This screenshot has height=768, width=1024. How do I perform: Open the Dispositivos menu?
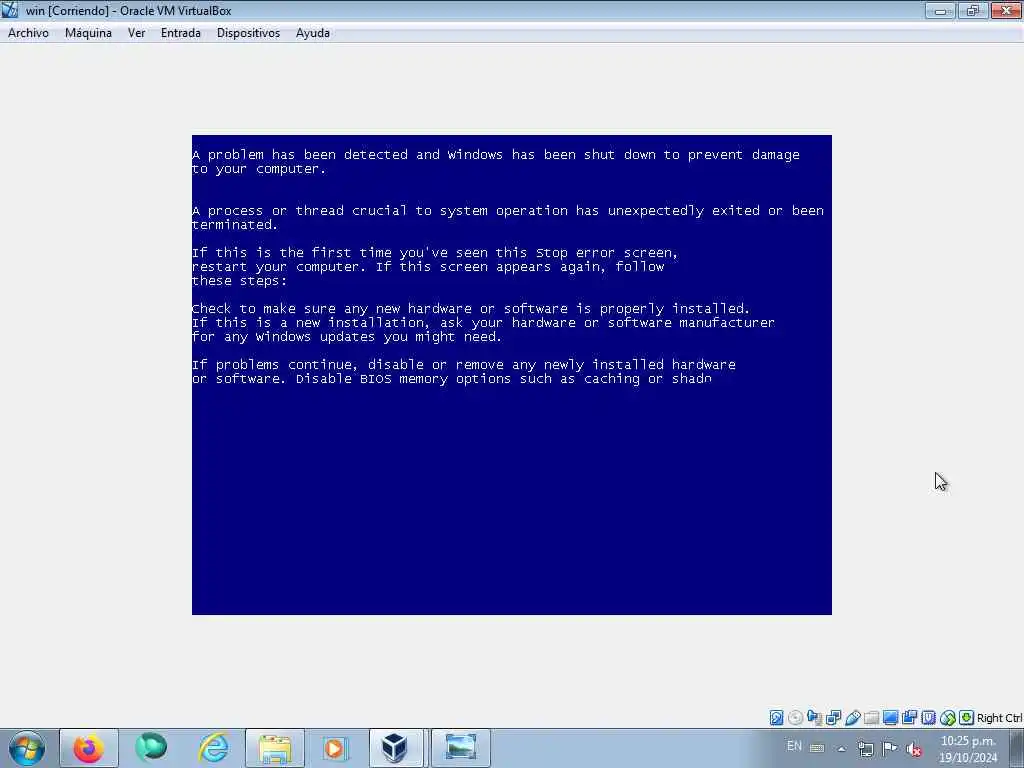click(248, 33)
